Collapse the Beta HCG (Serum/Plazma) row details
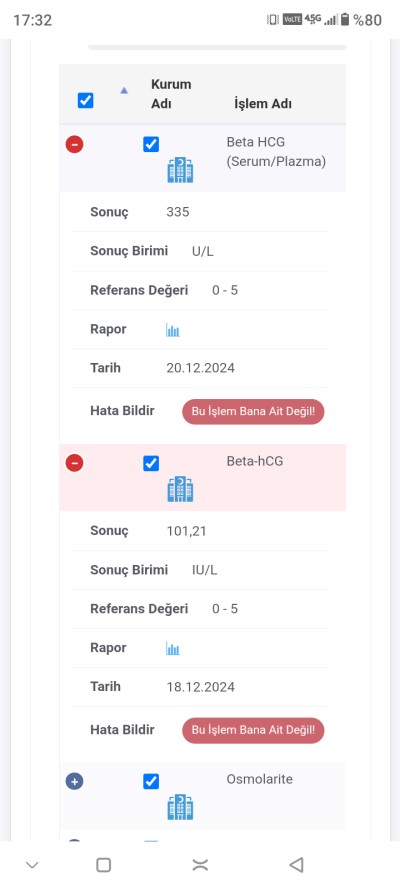 [x=74, y=144]
